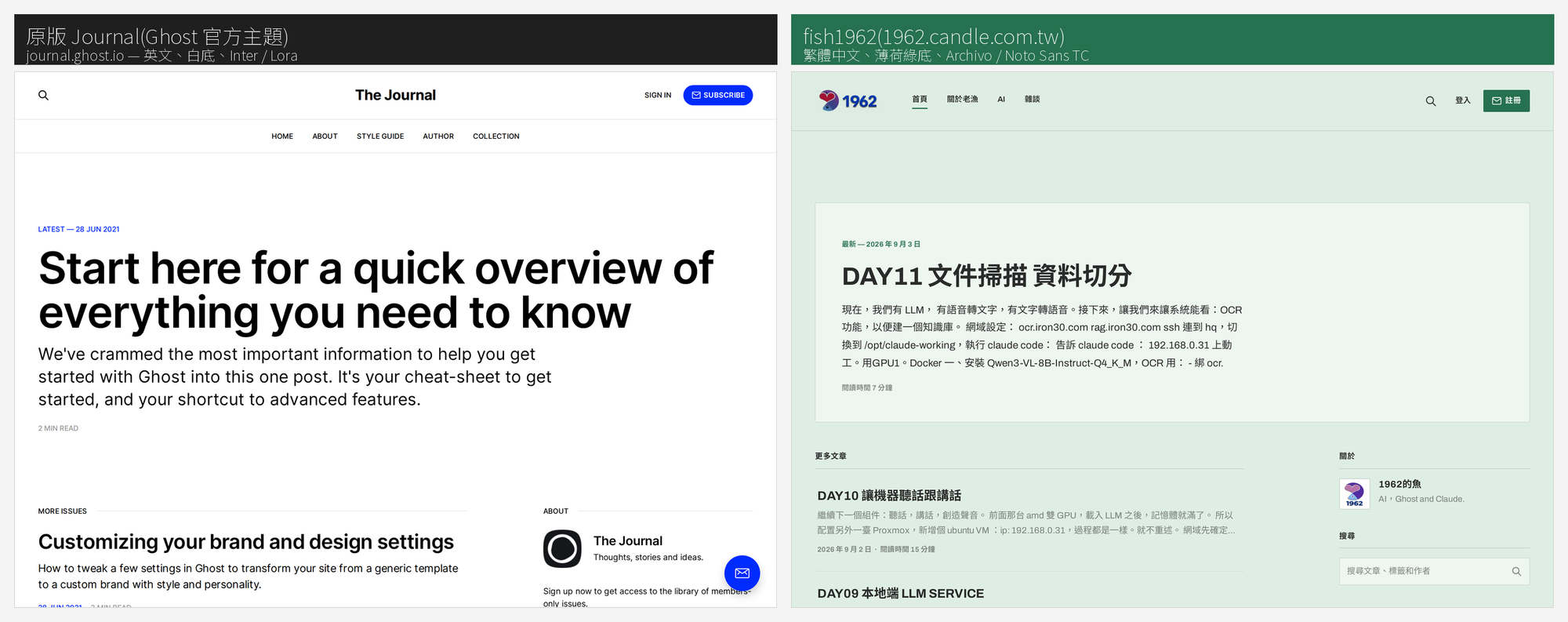
Task: Click 'LATEST — 28 JUN 2021' label
Action: click(x=78, y=230)
